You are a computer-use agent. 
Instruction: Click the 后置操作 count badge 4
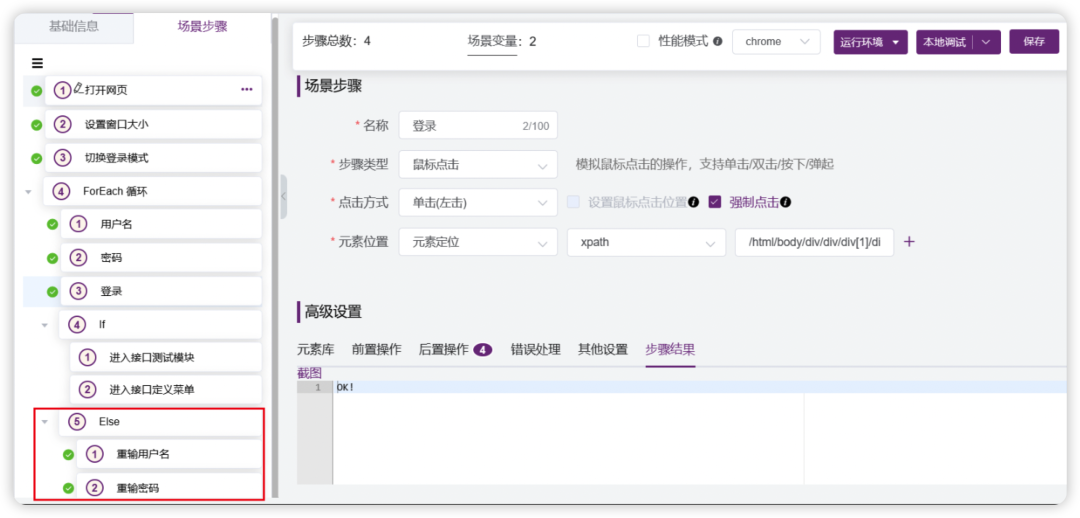[482, 350]
